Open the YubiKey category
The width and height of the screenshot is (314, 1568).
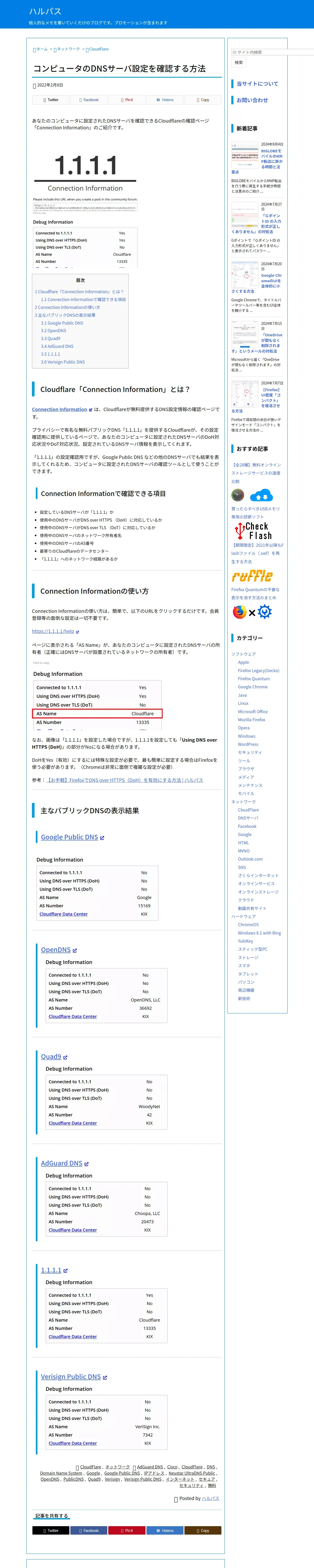point(245,941)
